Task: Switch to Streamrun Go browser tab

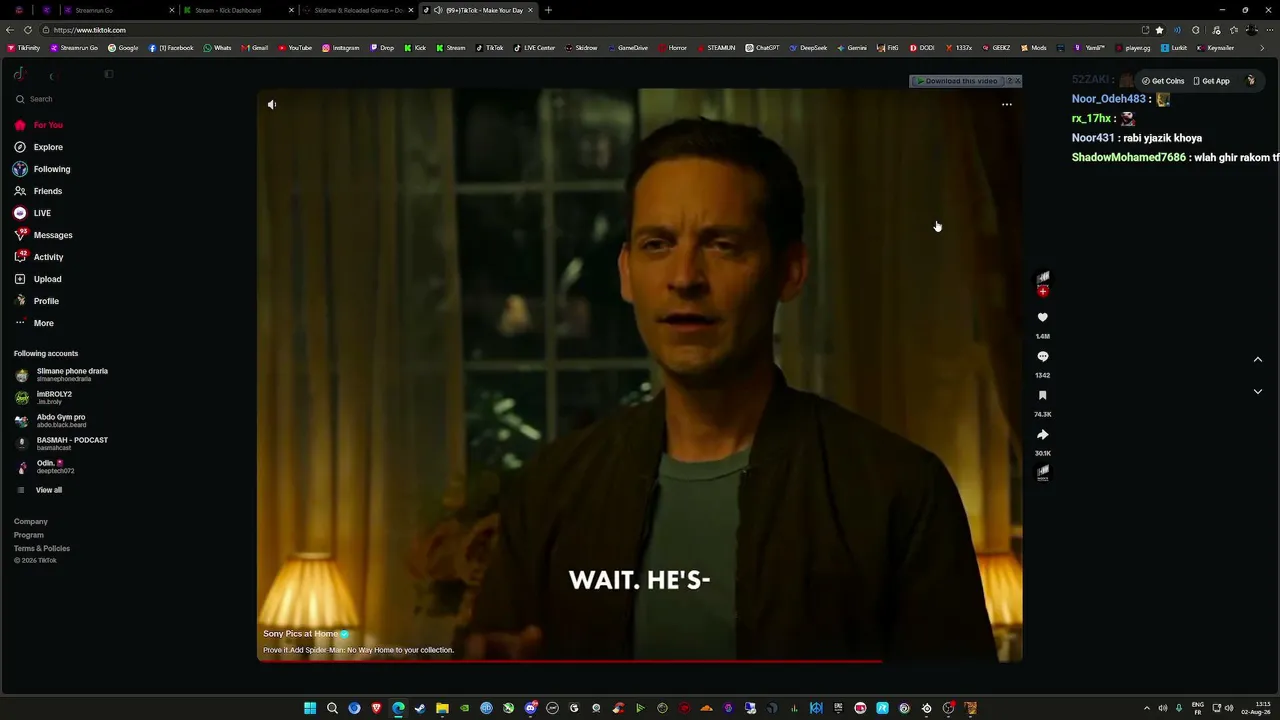Action: [118, 10]
